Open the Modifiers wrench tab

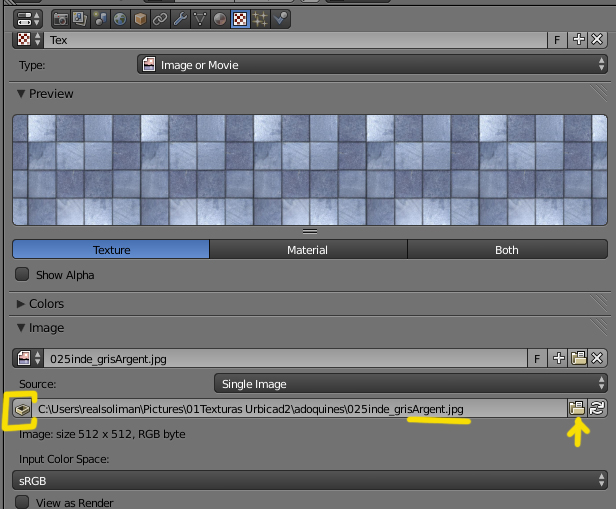[180, 19]
